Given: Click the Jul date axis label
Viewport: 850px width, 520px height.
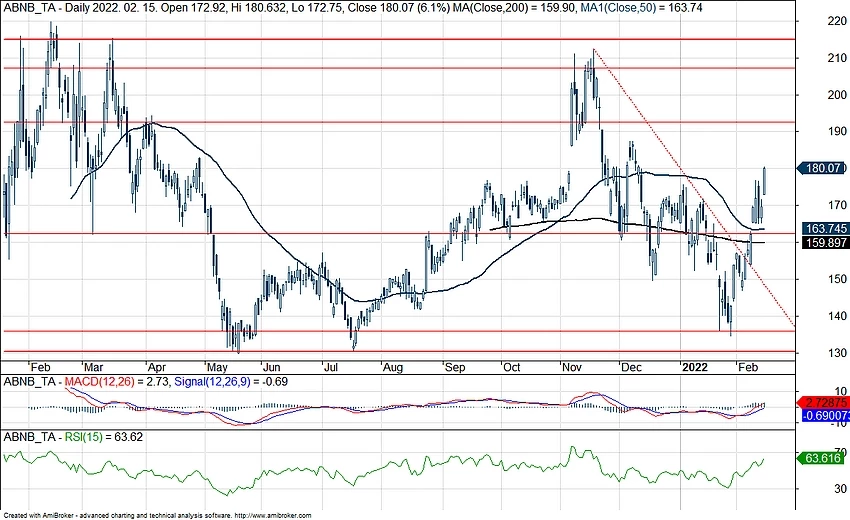Looking at the screenshot, I should [x=330, y=367].
